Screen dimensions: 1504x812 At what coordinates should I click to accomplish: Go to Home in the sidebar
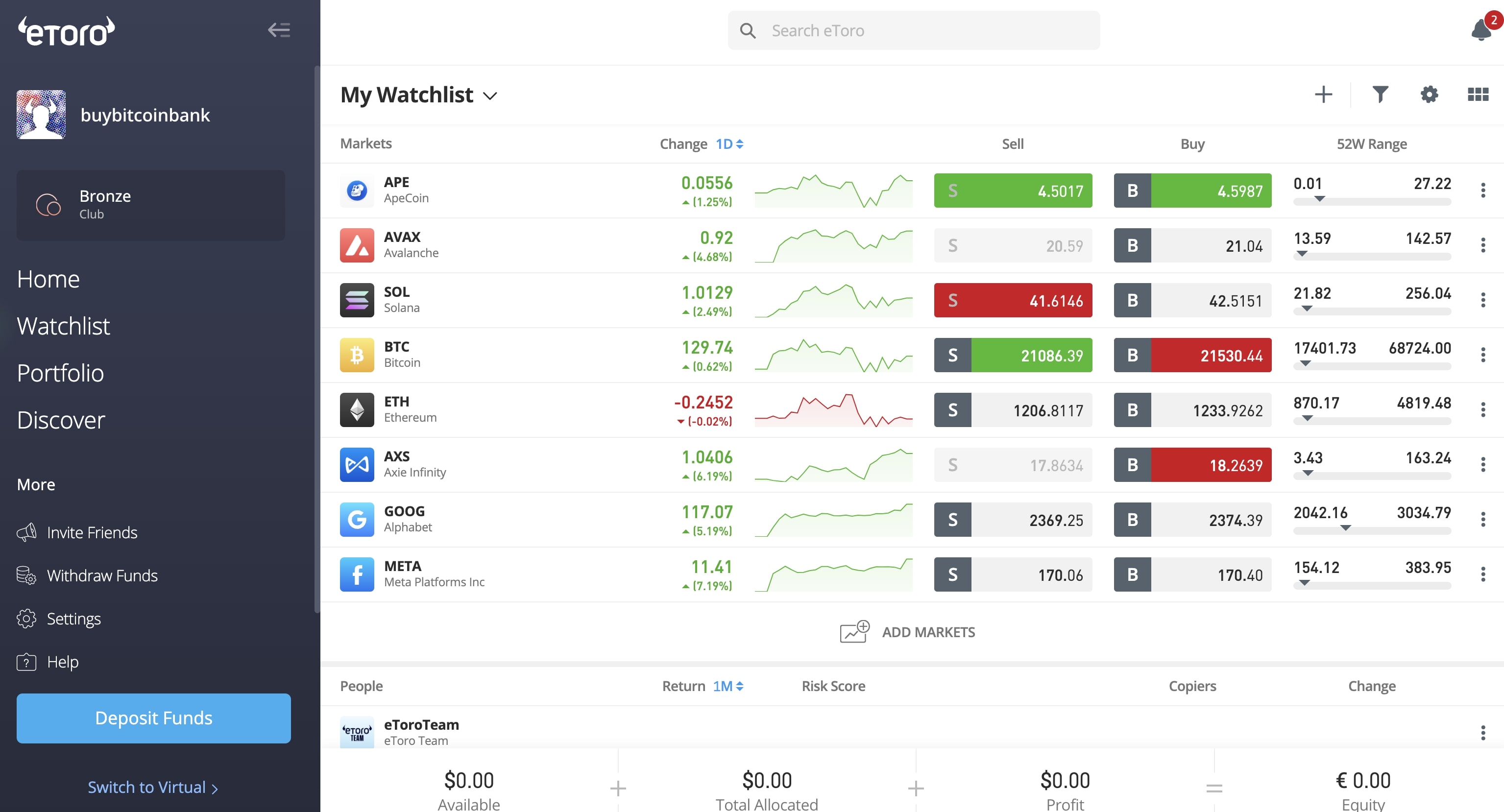point(49,279)
